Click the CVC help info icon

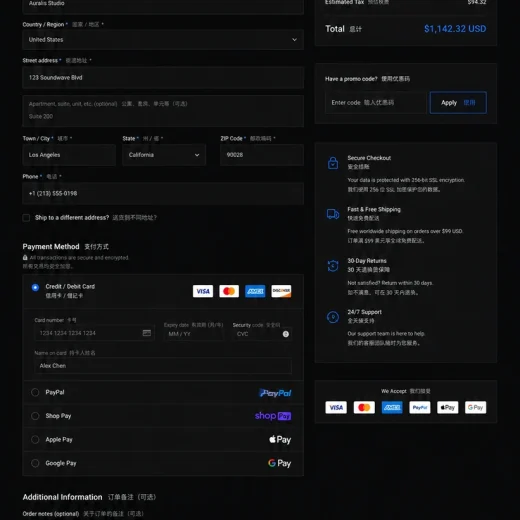coord(286,334)
